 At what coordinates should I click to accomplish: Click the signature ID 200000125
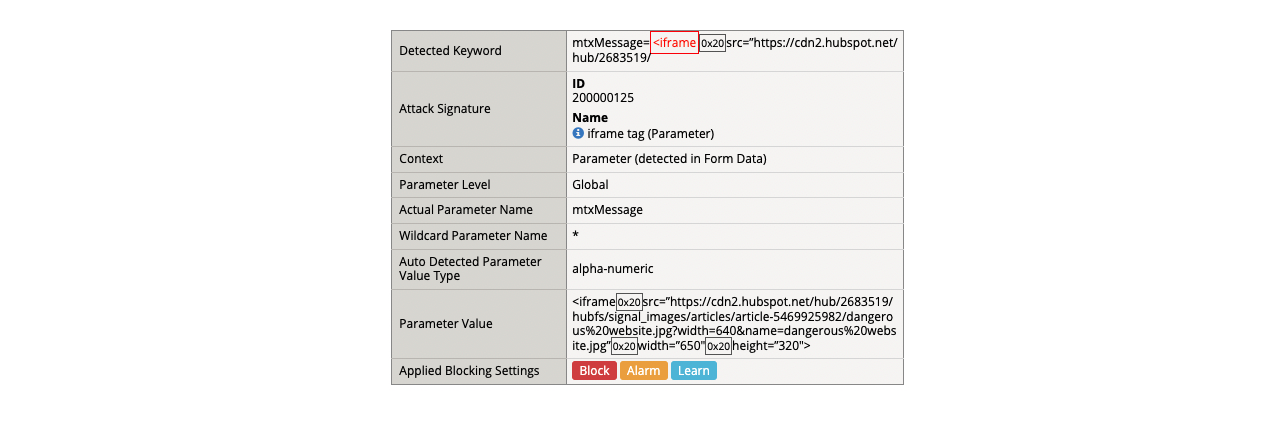click(603, 98)
